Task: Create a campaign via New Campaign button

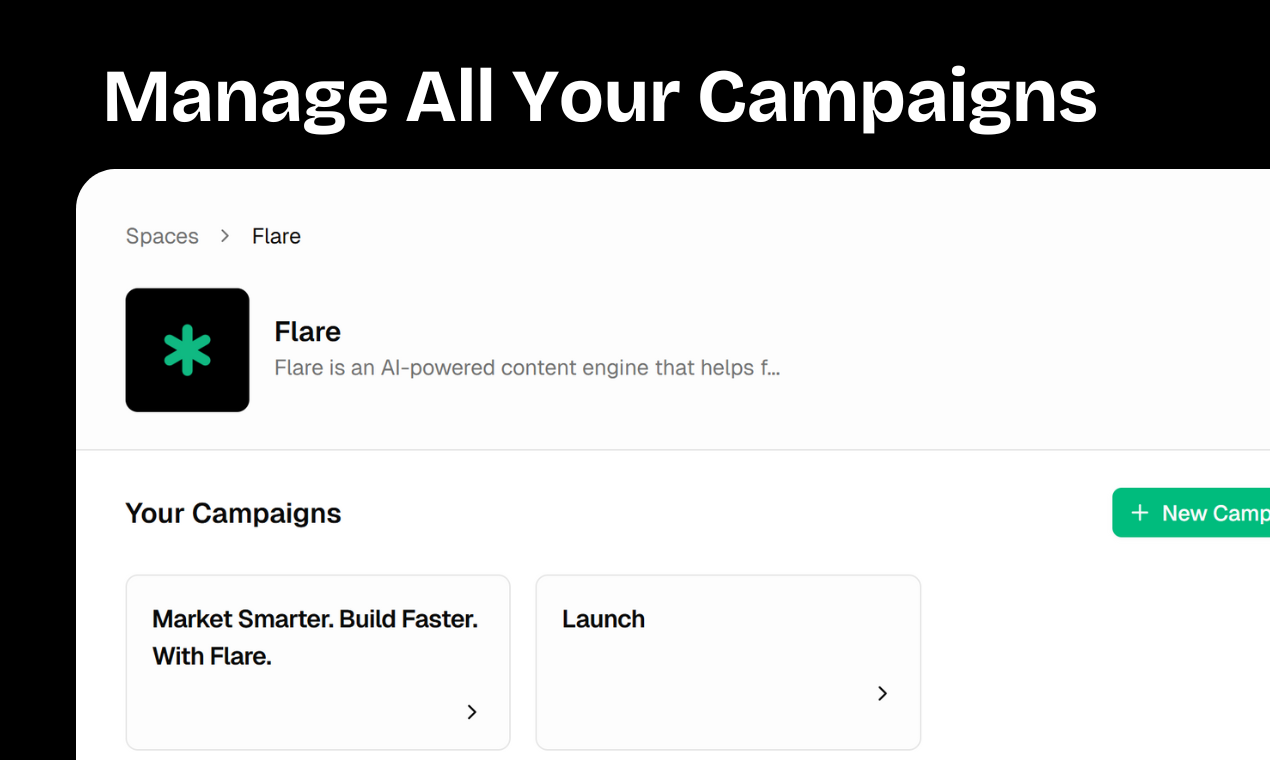Action: click(1191, 513)
